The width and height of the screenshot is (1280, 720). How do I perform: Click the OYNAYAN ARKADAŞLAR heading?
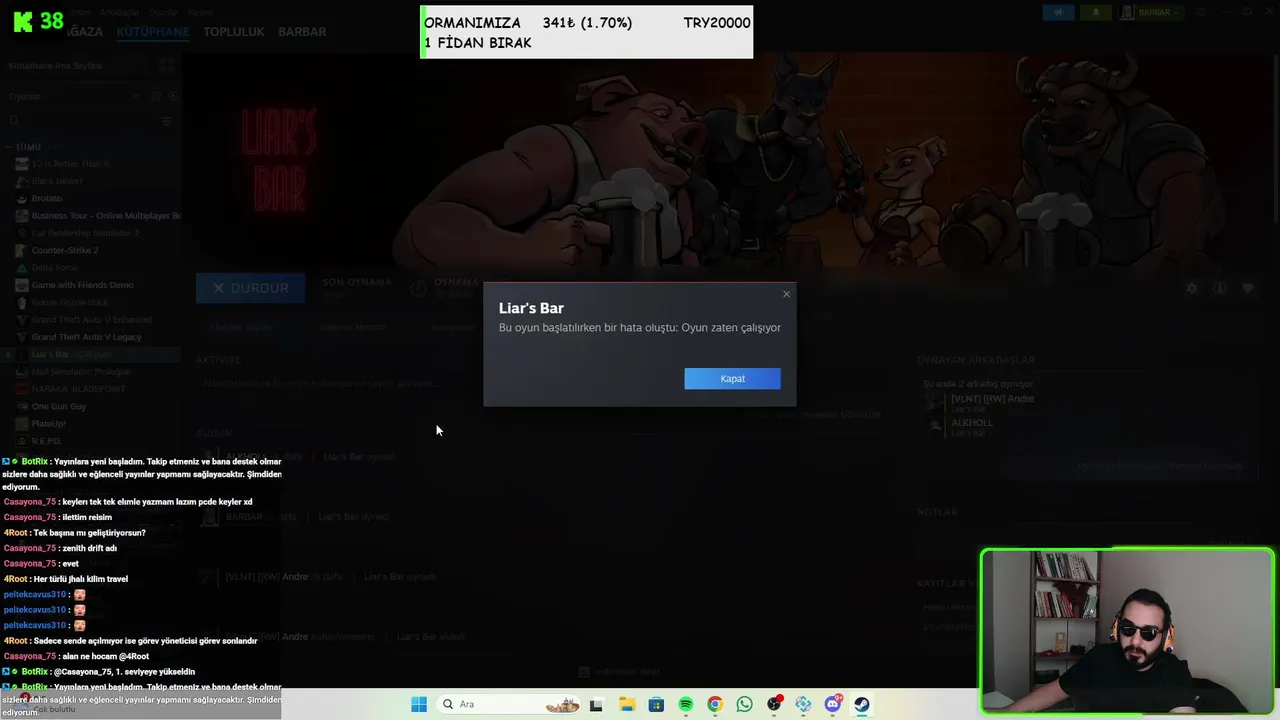tap(975, 360)
